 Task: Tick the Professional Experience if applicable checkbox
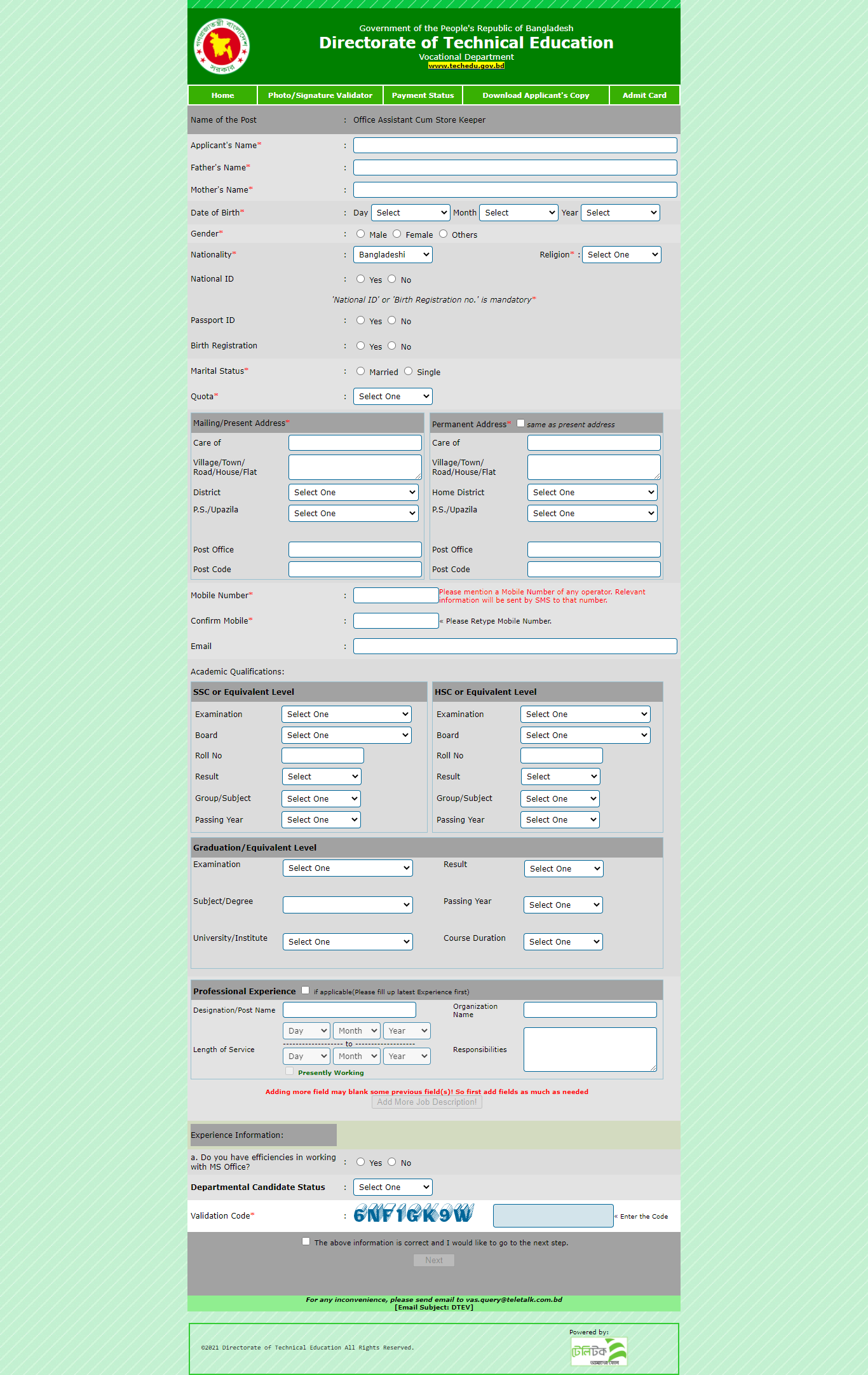[x=305, y=990]
